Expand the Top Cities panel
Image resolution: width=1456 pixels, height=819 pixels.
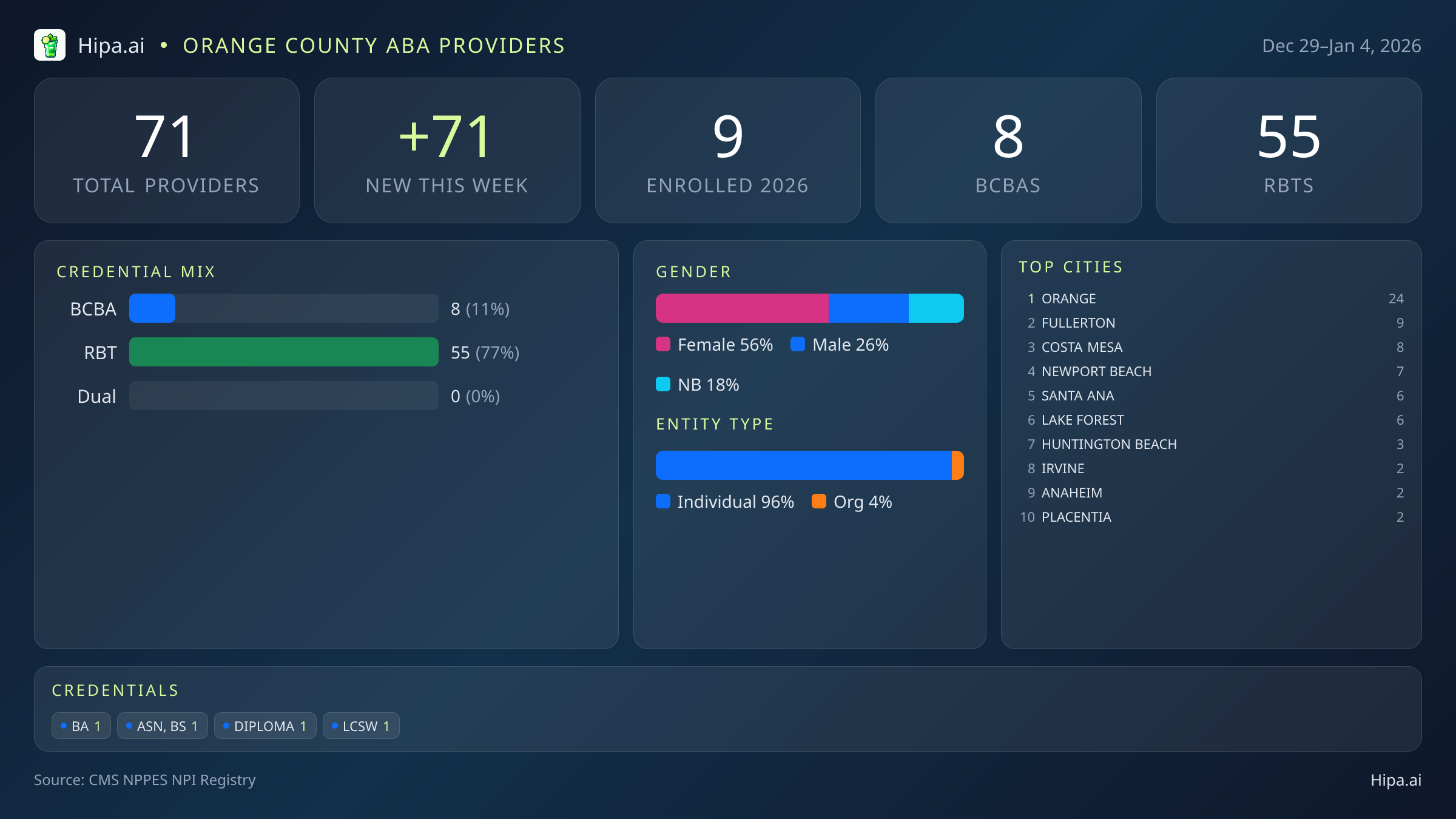coord(1071,266)
